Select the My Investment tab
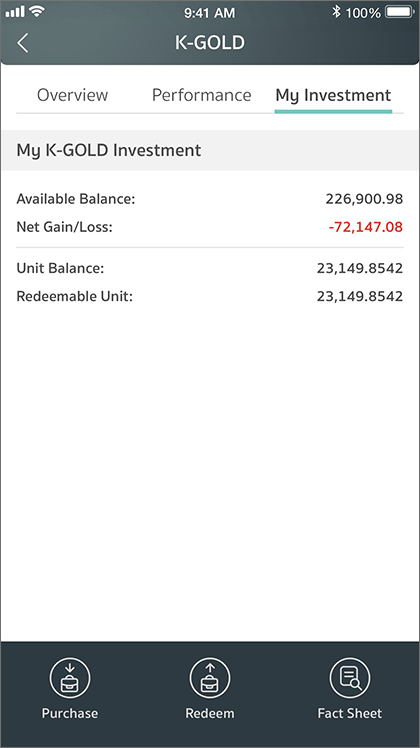Screen dimensions: 420x748 [x=333, y=95]
